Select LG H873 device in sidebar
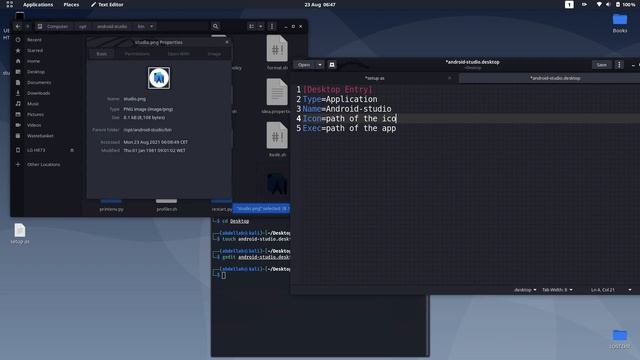 36,150
